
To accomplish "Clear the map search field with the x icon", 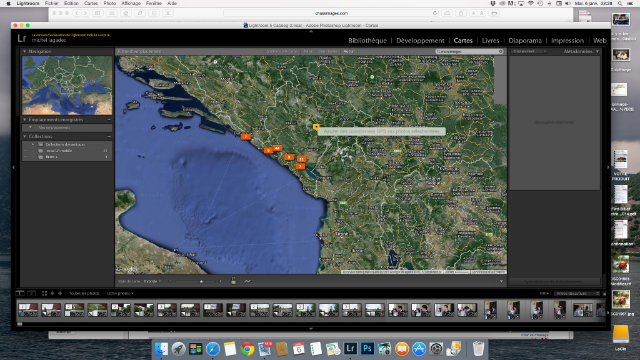I will click(500, 51).
